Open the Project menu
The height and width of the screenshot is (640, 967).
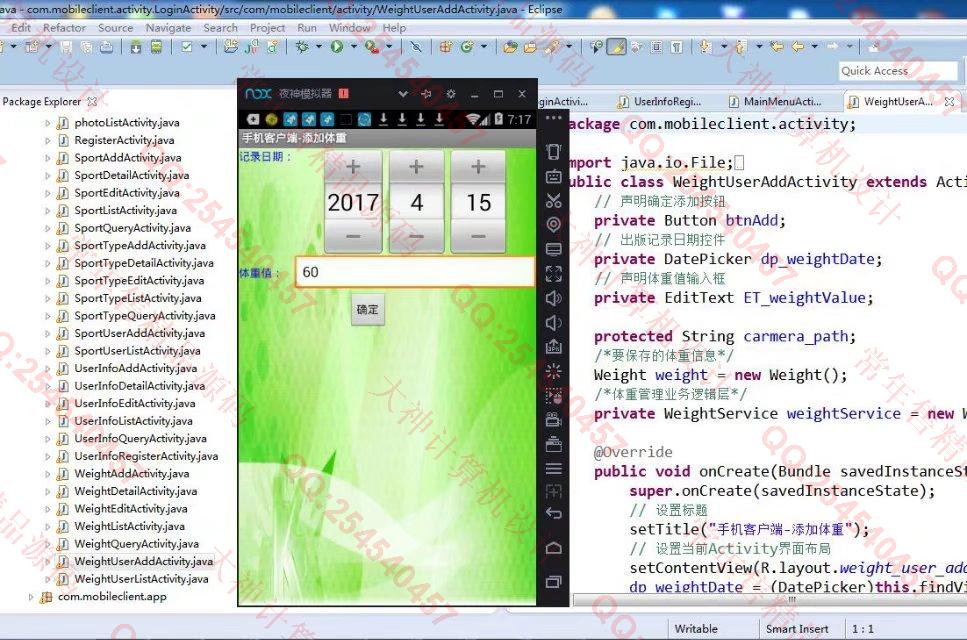coord(267,28)
